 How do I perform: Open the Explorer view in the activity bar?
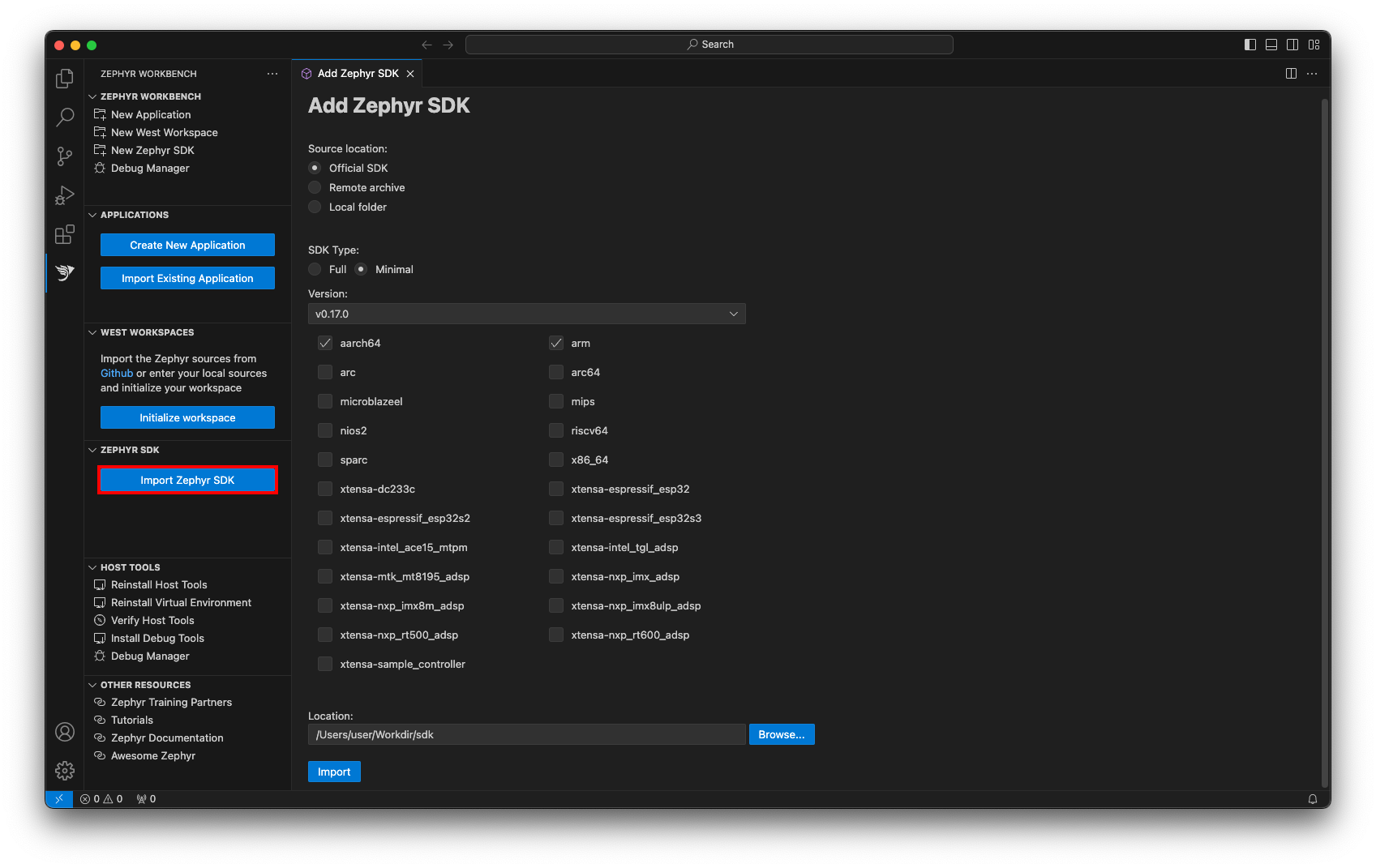(x=64, y=78)
